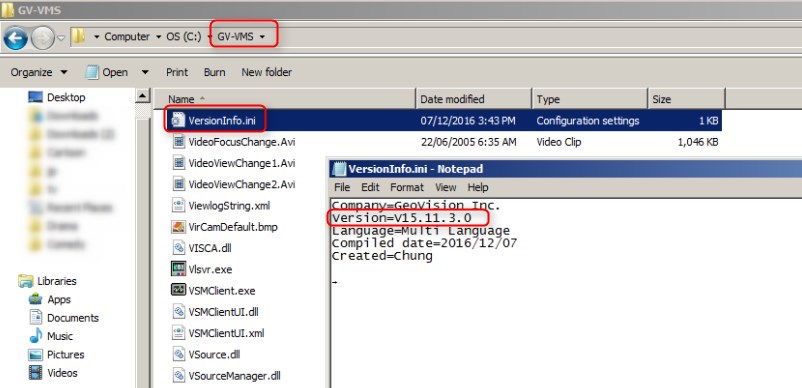
Task: Open the Organize menu
Action: [x=39, y=72]
